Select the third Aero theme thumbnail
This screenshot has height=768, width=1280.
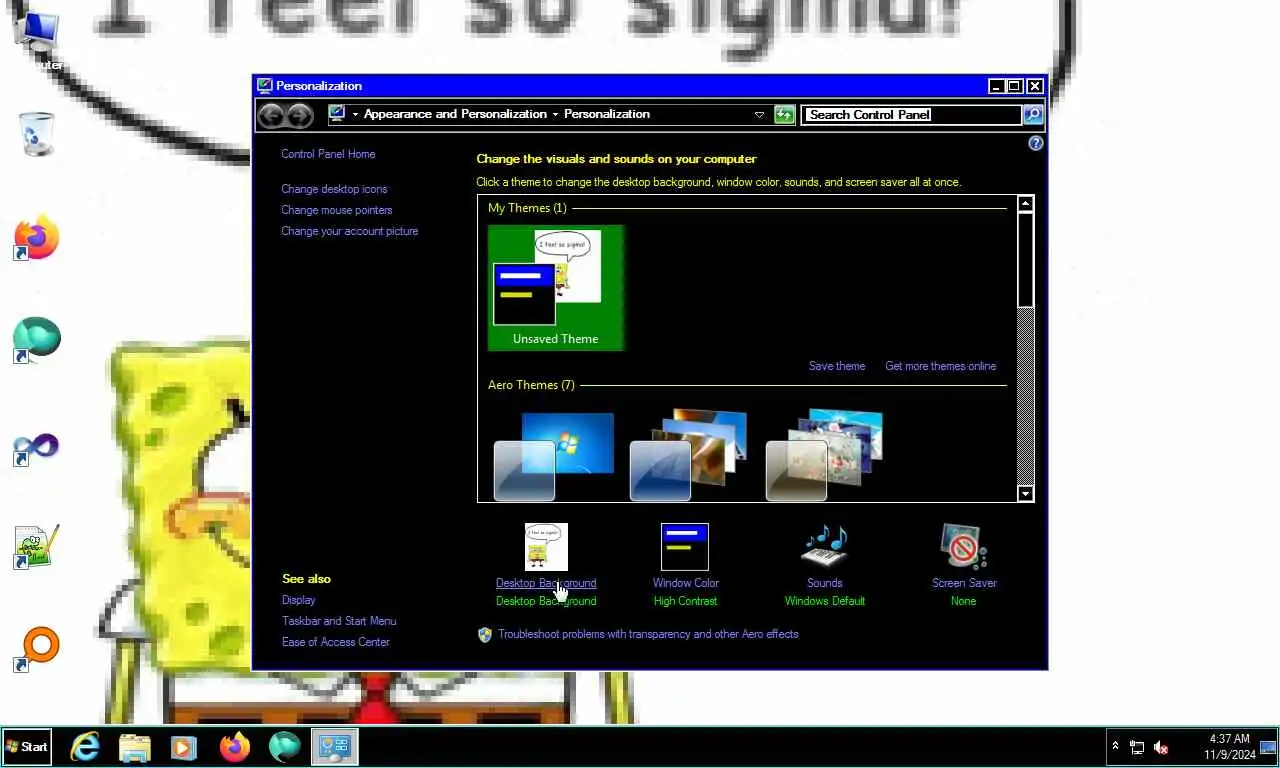click(825, 456)
